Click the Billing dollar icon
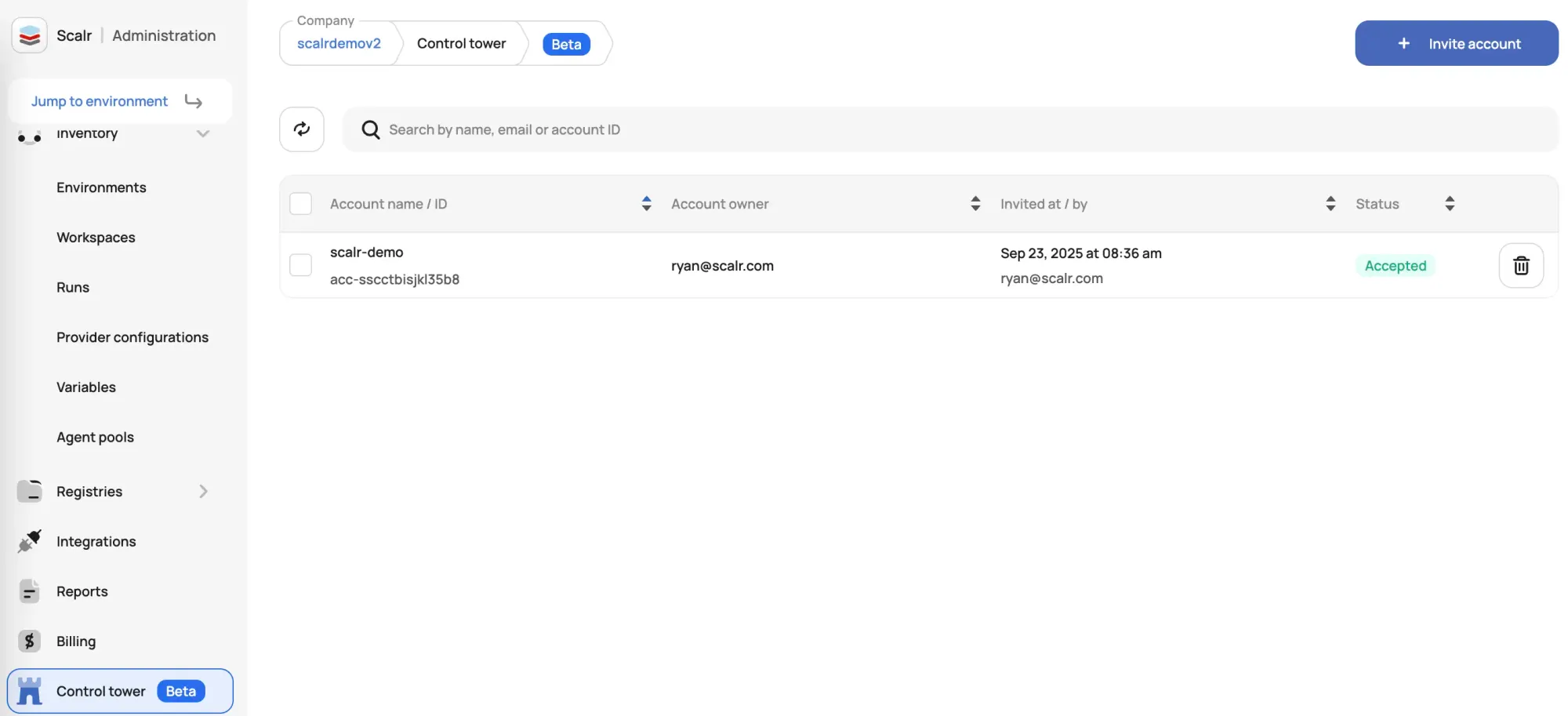The width and height of the screenshot is (1568, 716). tap(30, 641)
